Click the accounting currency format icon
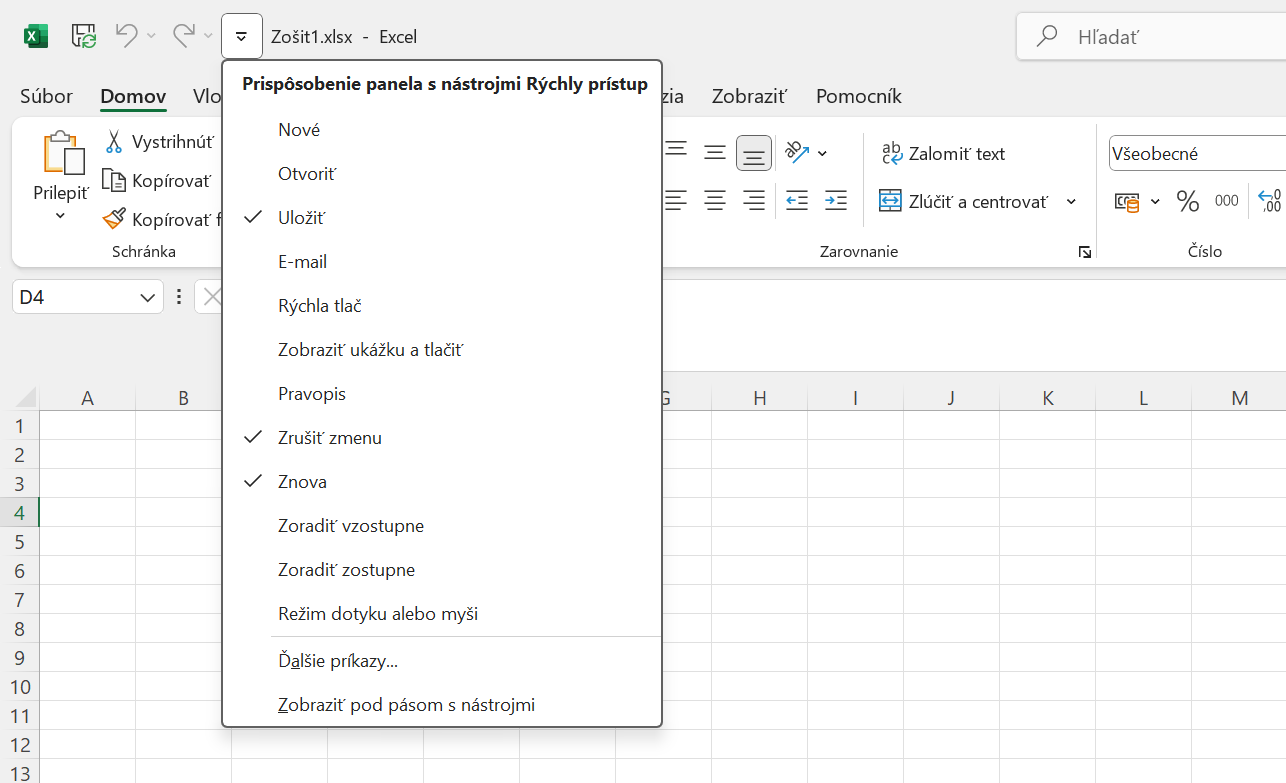 1127,202
